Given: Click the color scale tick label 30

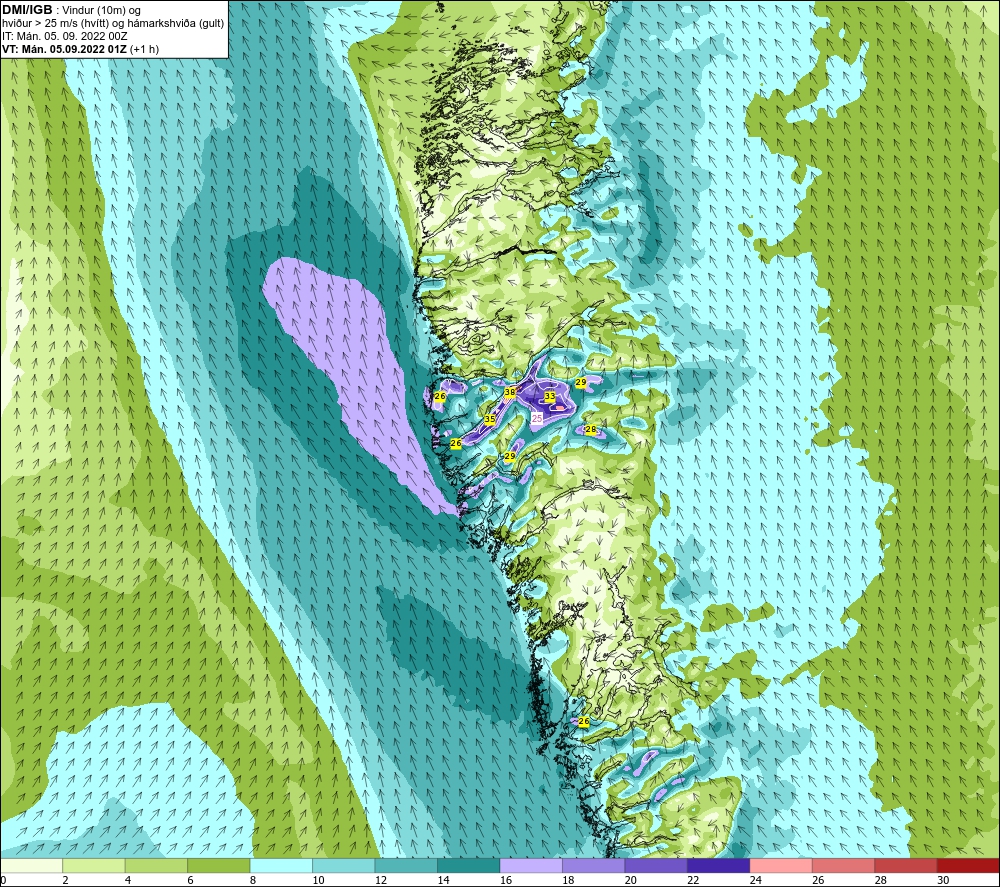Looking at the screenshot, I should (x=943, y=880).
